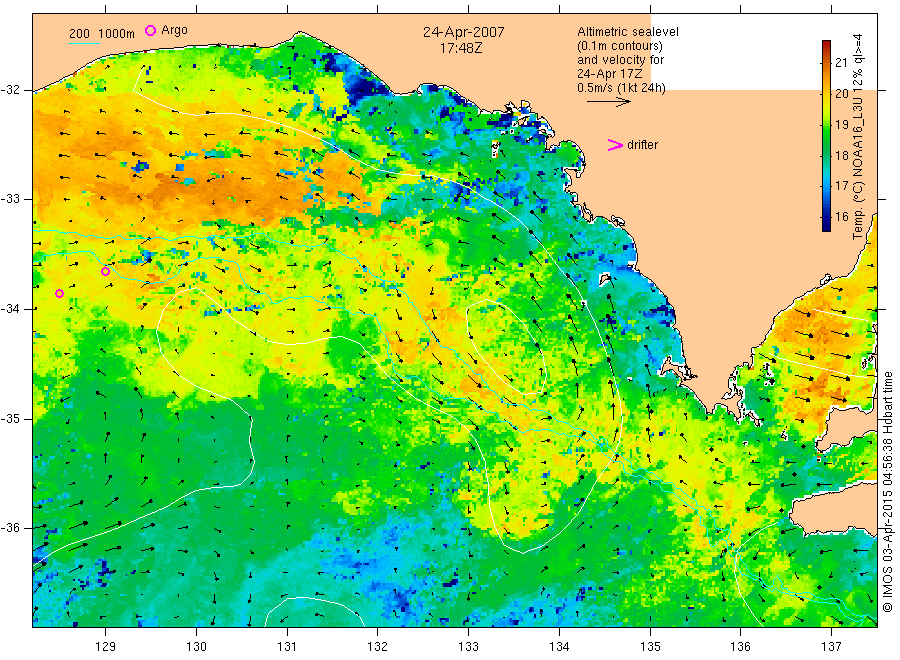Click the IMOS copyright timestamp text
Image resolution: width=900 pixels, height=660 pixels.
[x=888, y=492]
